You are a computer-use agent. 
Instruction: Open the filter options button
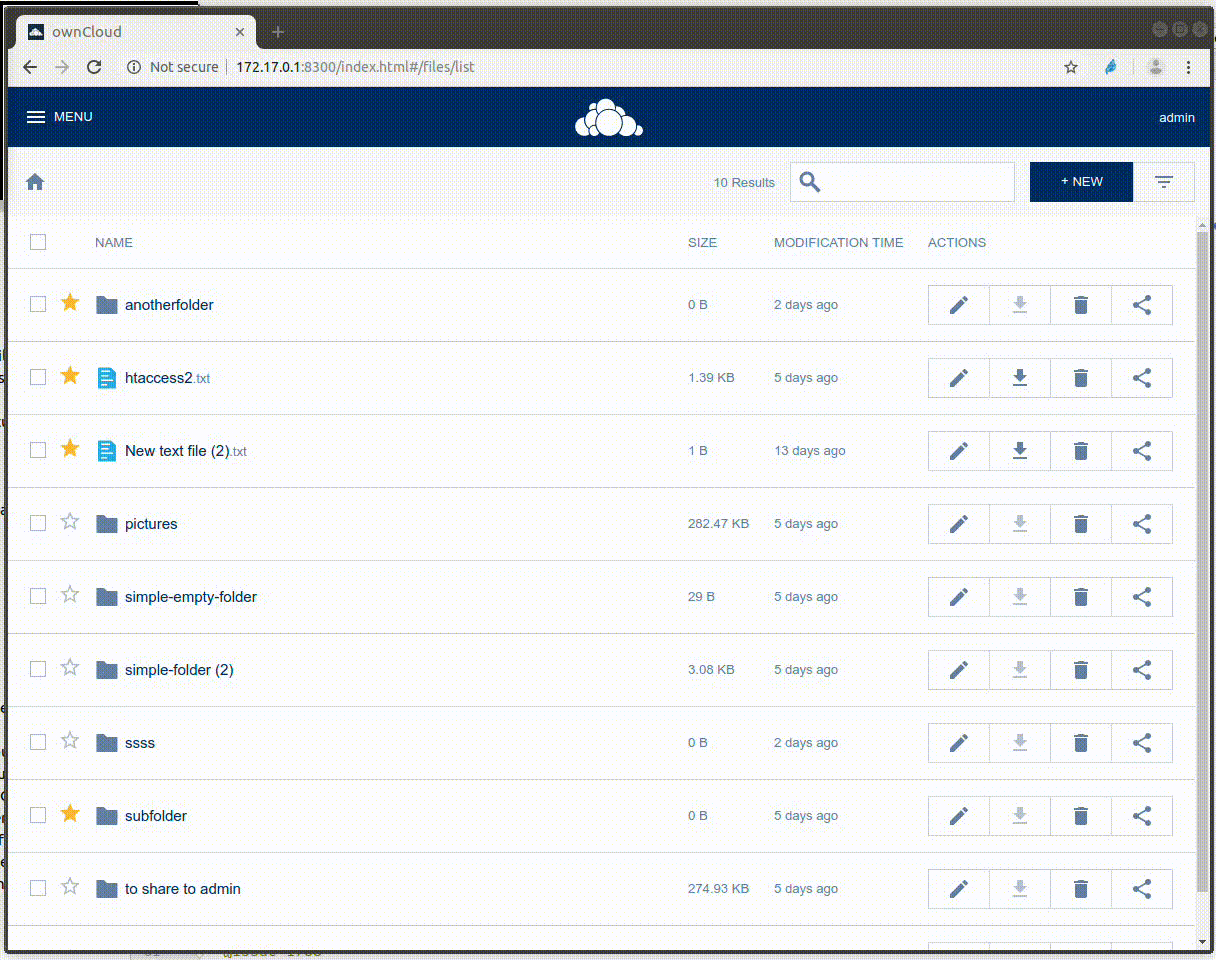tap(1164, 182)
